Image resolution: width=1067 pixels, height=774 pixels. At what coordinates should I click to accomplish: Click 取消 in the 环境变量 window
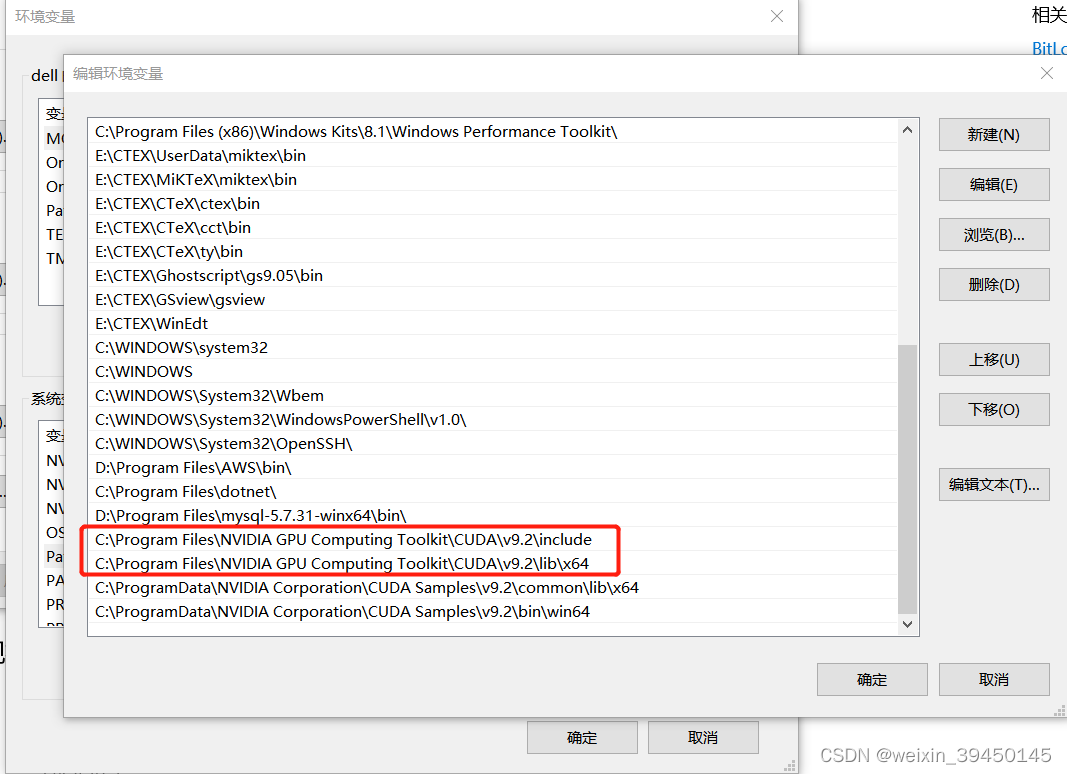pos(703,737)
